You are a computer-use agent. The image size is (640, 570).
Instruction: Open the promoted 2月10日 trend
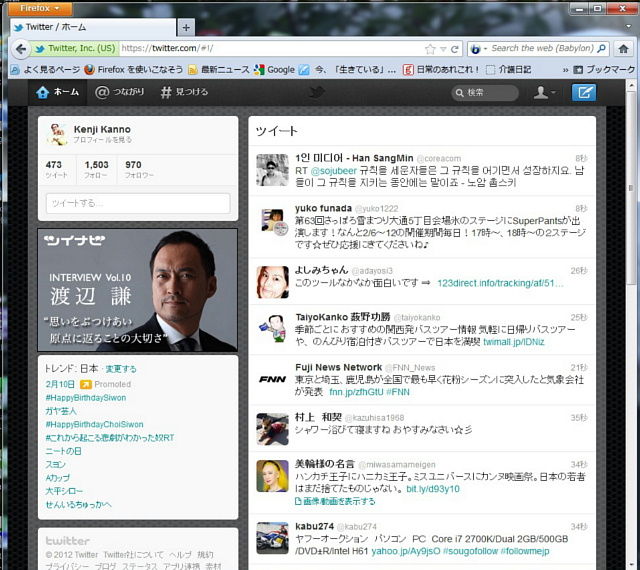60,384
